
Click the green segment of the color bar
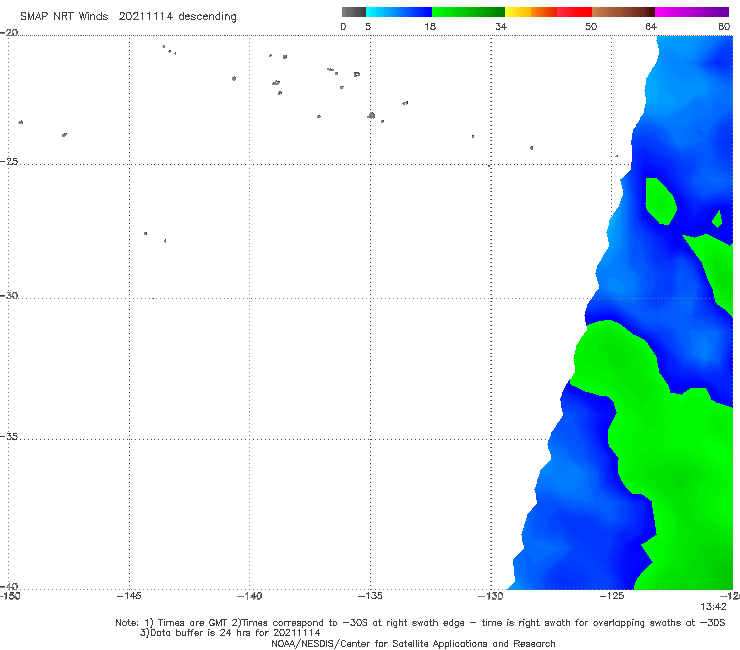[x=468, y=12]
